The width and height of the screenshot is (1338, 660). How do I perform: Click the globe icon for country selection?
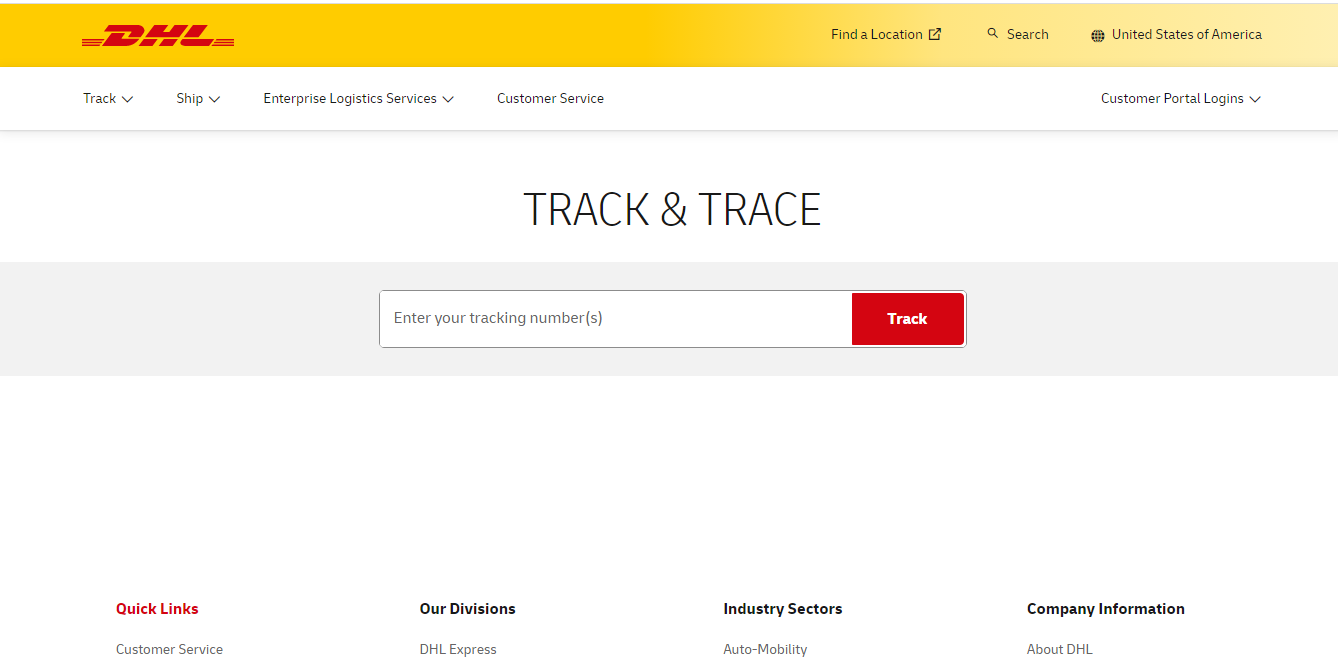click(x=1098, y=35)
